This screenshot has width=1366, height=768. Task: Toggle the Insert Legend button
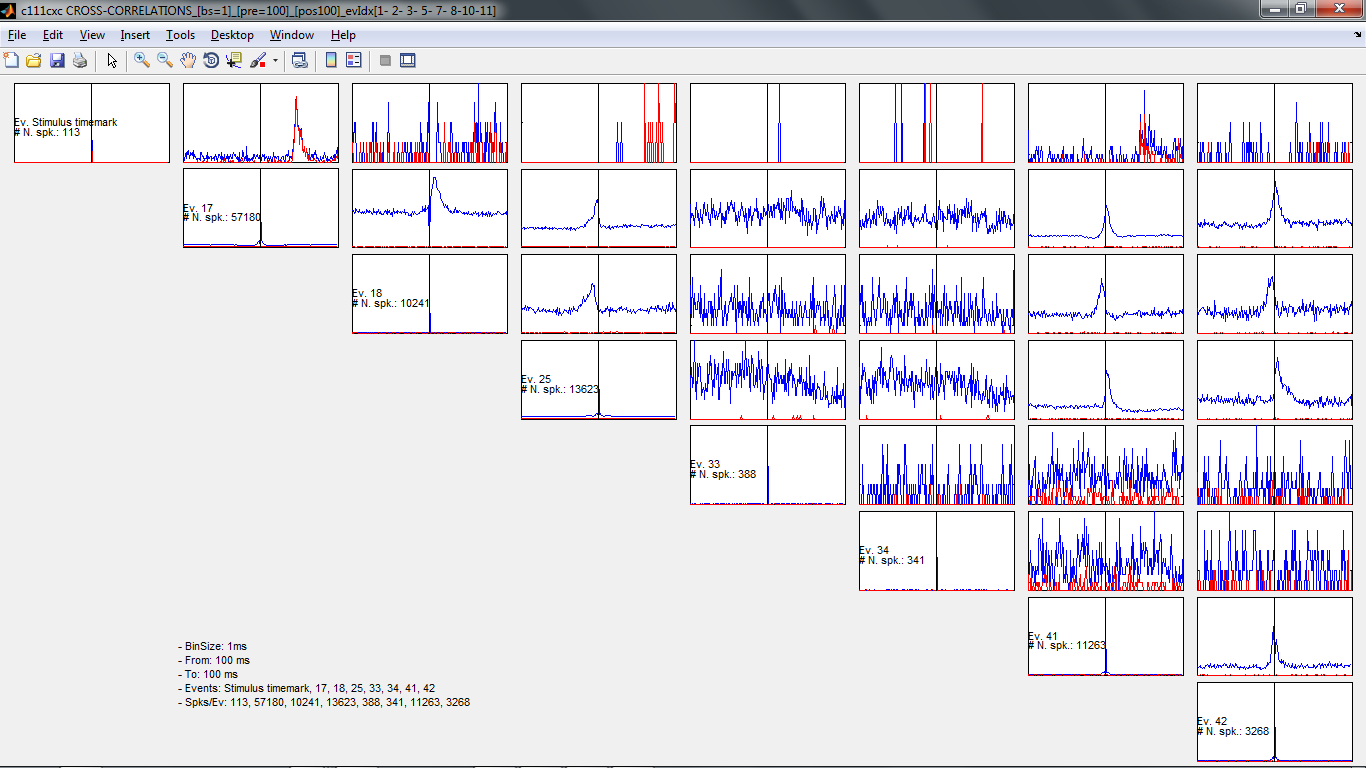coord(353,61)
